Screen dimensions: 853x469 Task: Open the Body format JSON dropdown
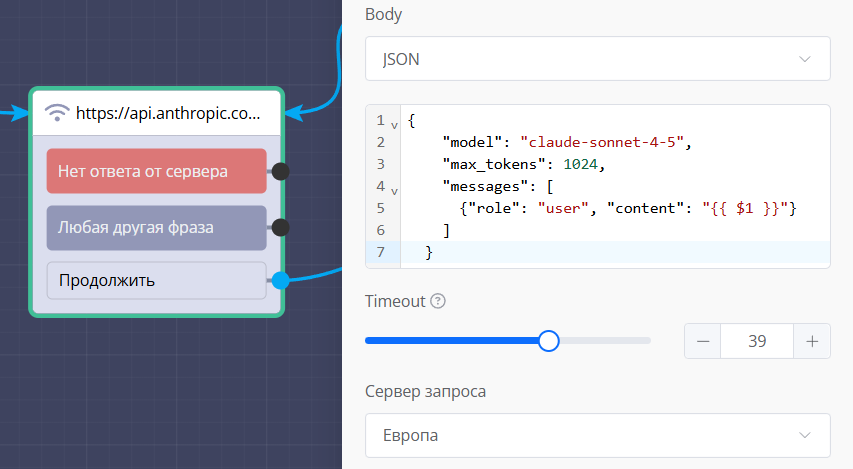[597, 59]
